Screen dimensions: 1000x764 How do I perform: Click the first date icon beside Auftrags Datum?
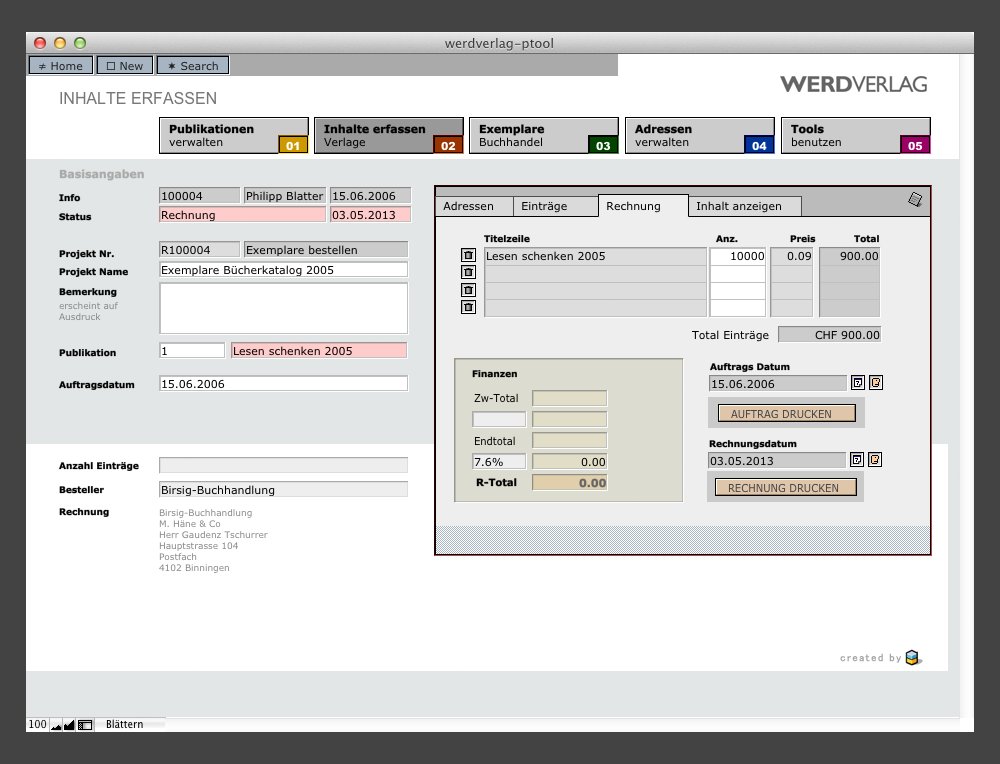[x=857, y=383]
